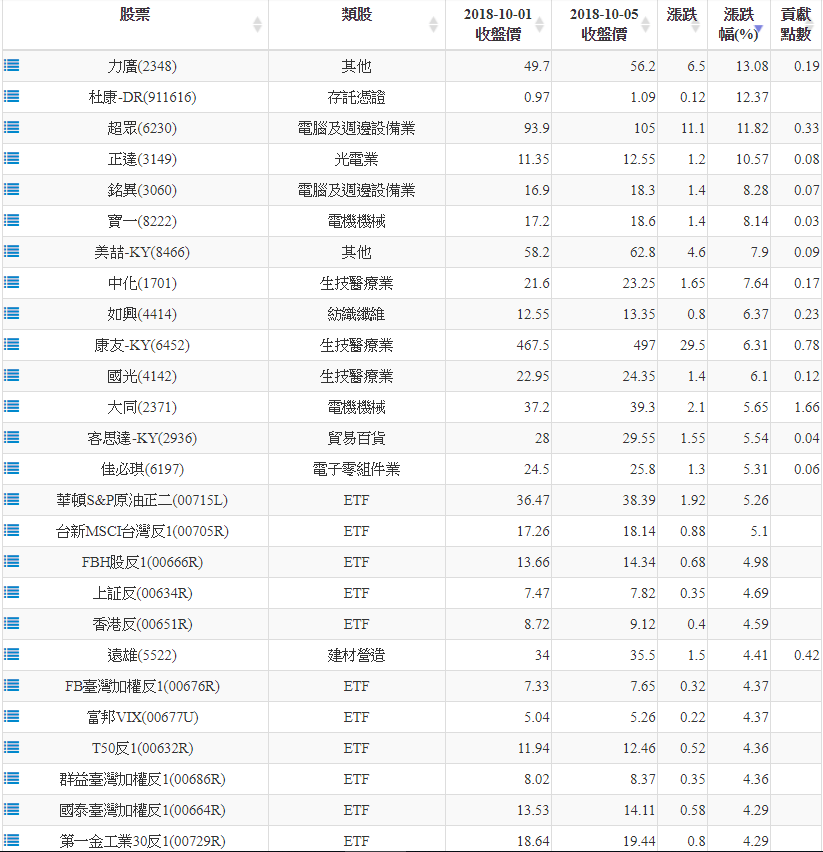
Task: Click the list icon next to 遠雄(5522)
Action: click(x=12, y=655)
